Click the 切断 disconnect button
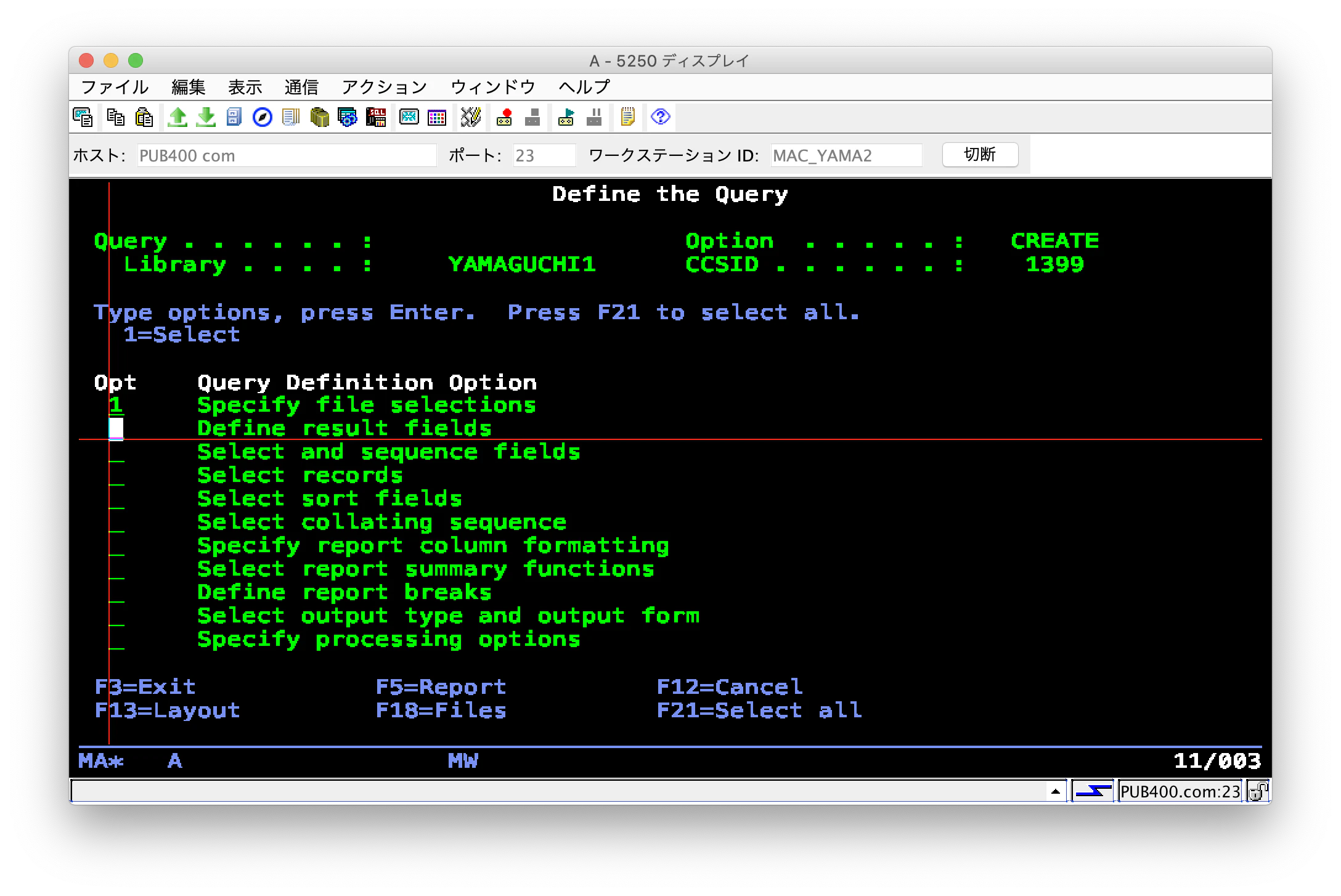The height and width of the screenshot is (896, 1341). coord(980,155)
